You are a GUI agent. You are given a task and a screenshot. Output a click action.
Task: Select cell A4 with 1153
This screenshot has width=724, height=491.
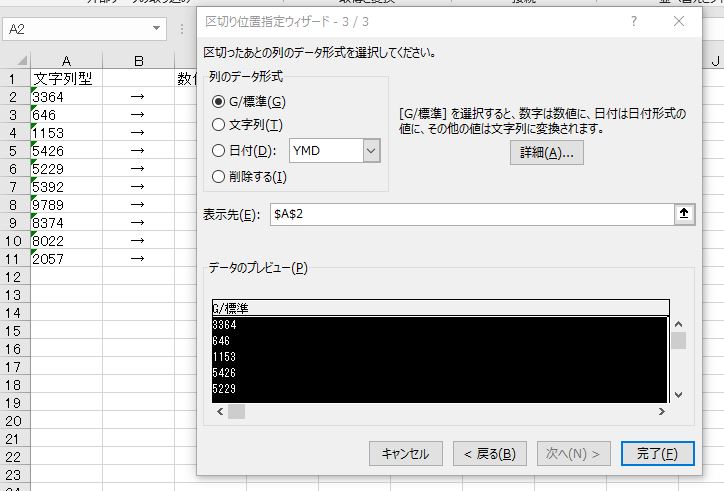click(66, 133)
